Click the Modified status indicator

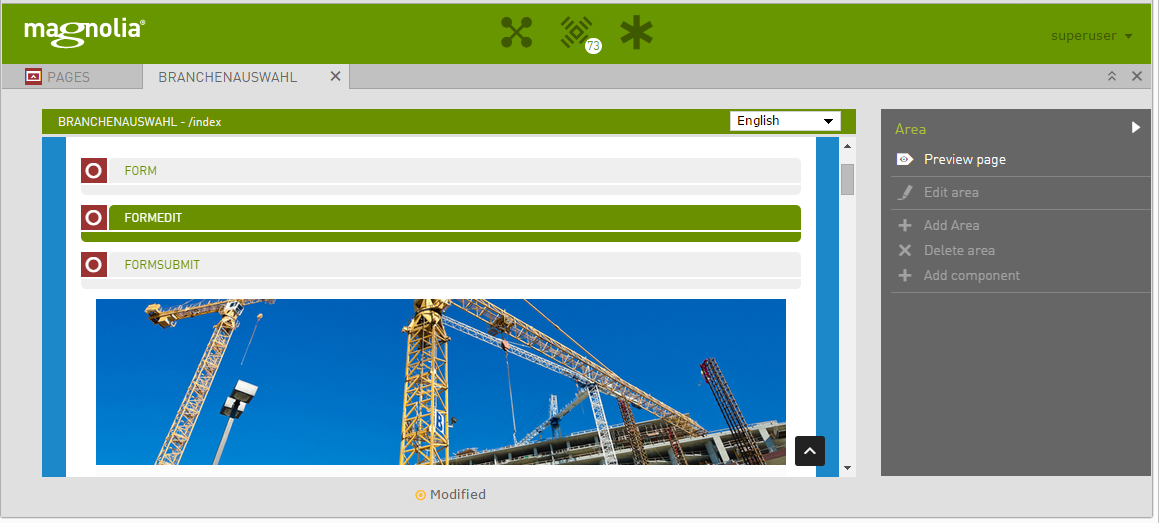pos(451,495)
